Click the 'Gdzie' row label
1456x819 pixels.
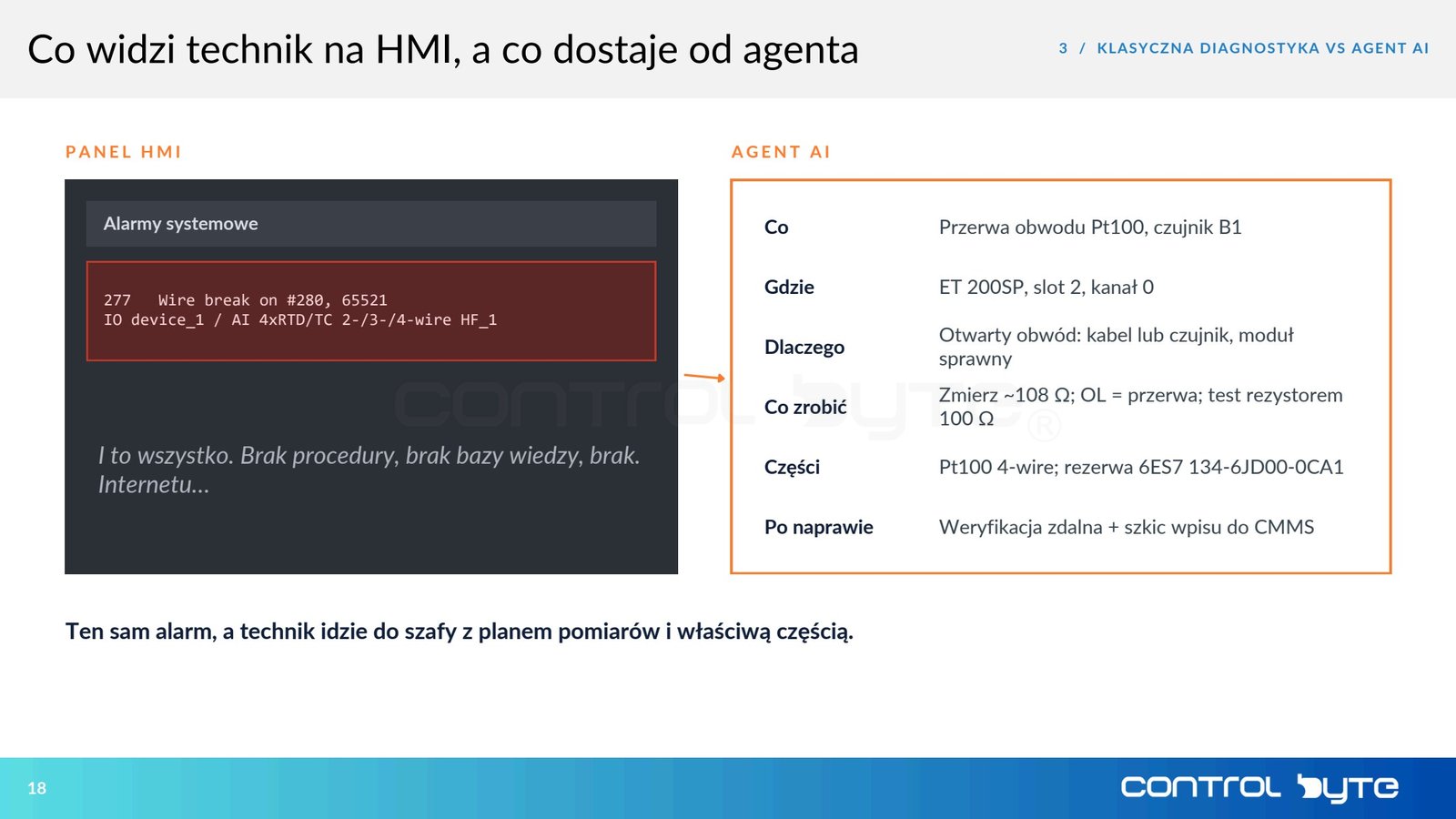(789, 288)
